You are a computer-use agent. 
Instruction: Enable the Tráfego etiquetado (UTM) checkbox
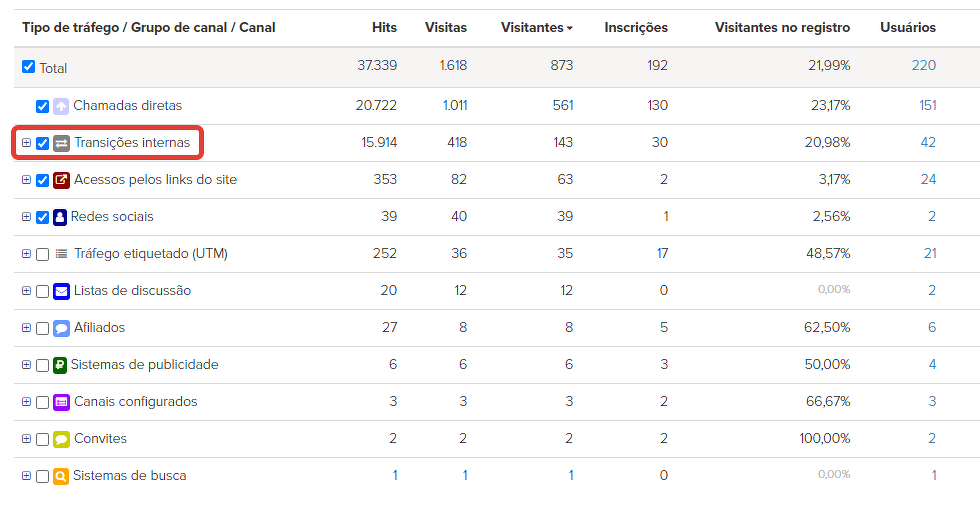[x=42, y=254]
